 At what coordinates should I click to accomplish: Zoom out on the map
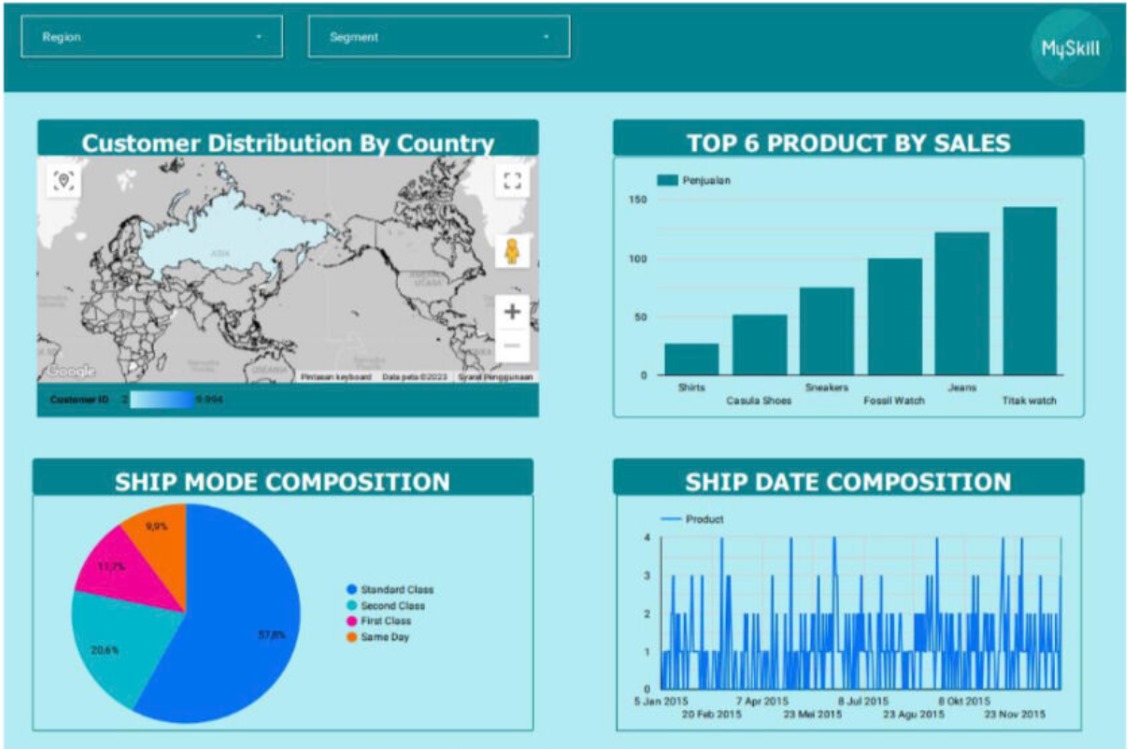click(512, 346)
